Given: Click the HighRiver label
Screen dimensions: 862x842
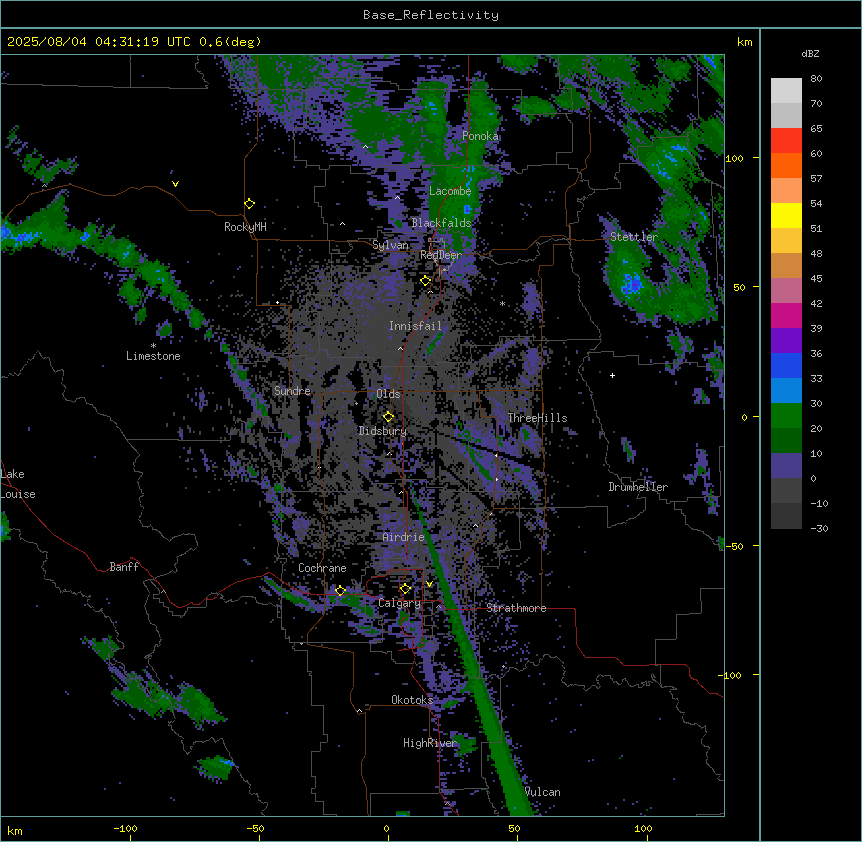Looking at the screenshot, I should pyautogui.click(x=430, y=743).
